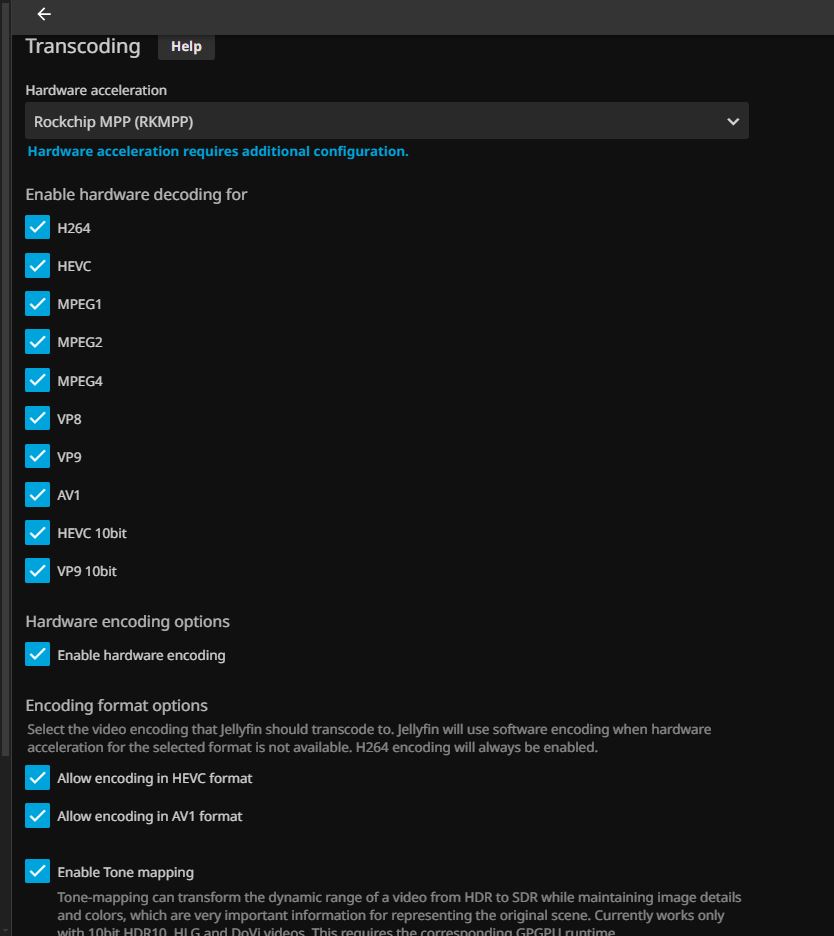The height and width of the screenshot is (936, 834).
Task: Click the dropdown chevron beside Rockchip MPP
Action: (x=733, y=121)
